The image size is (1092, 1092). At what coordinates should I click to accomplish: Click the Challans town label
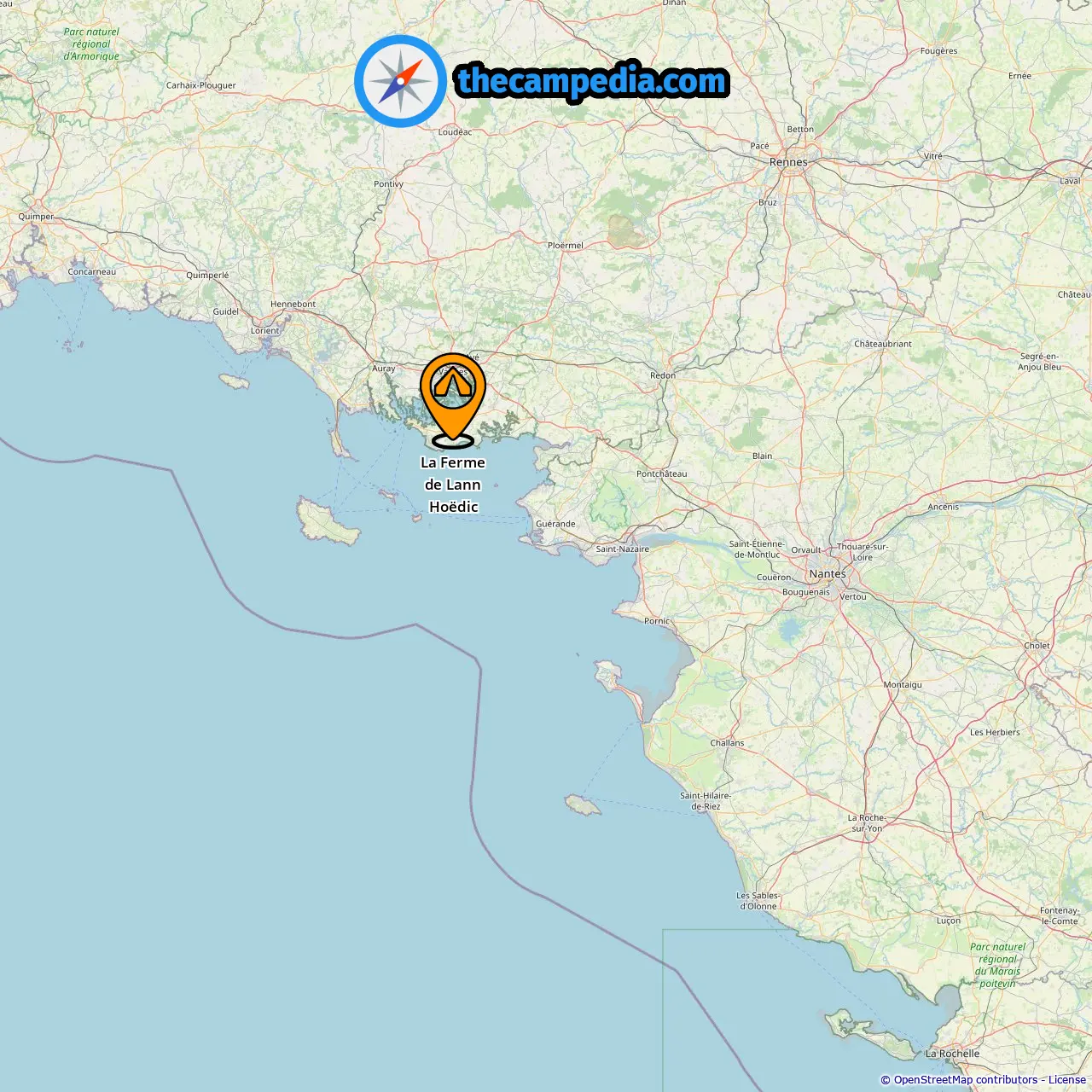[x=727, y=743]
